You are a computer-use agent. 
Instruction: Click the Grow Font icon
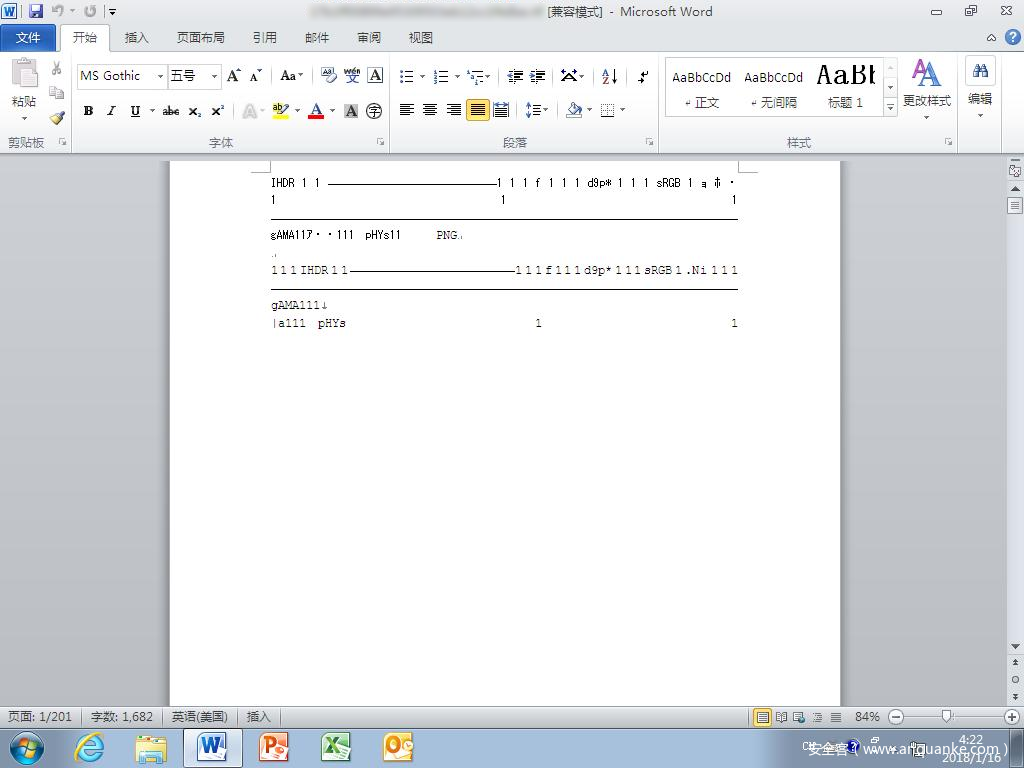(x=233, y=76)
